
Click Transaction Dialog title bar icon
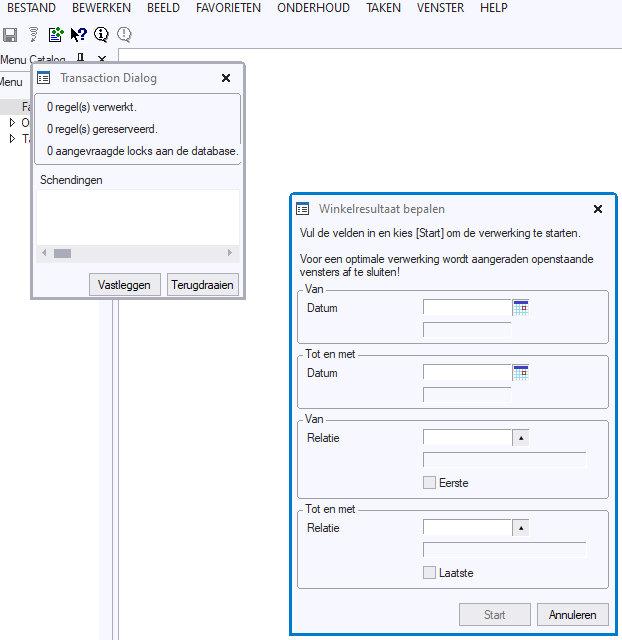click(x=44, y=78)
